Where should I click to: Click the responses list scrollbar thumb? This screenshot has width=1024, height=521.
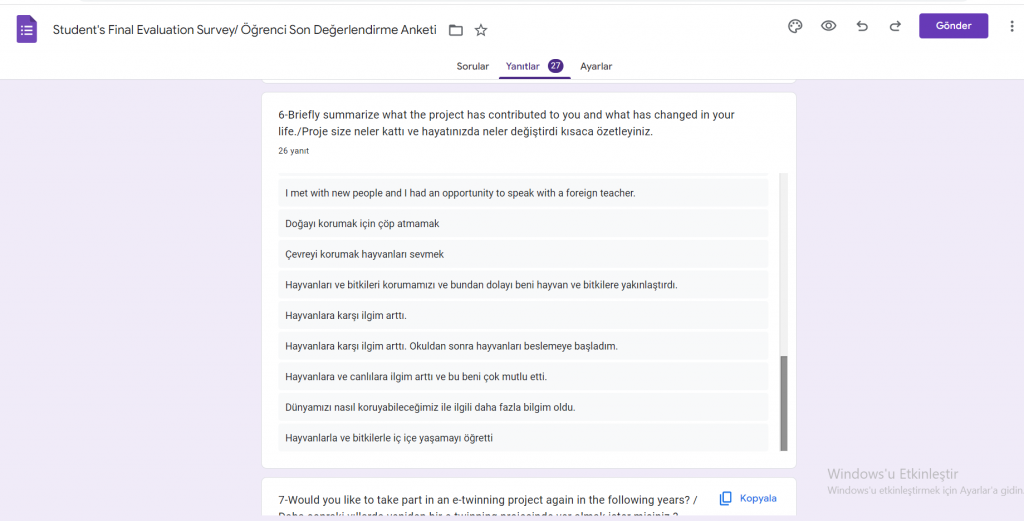point(783,402)
